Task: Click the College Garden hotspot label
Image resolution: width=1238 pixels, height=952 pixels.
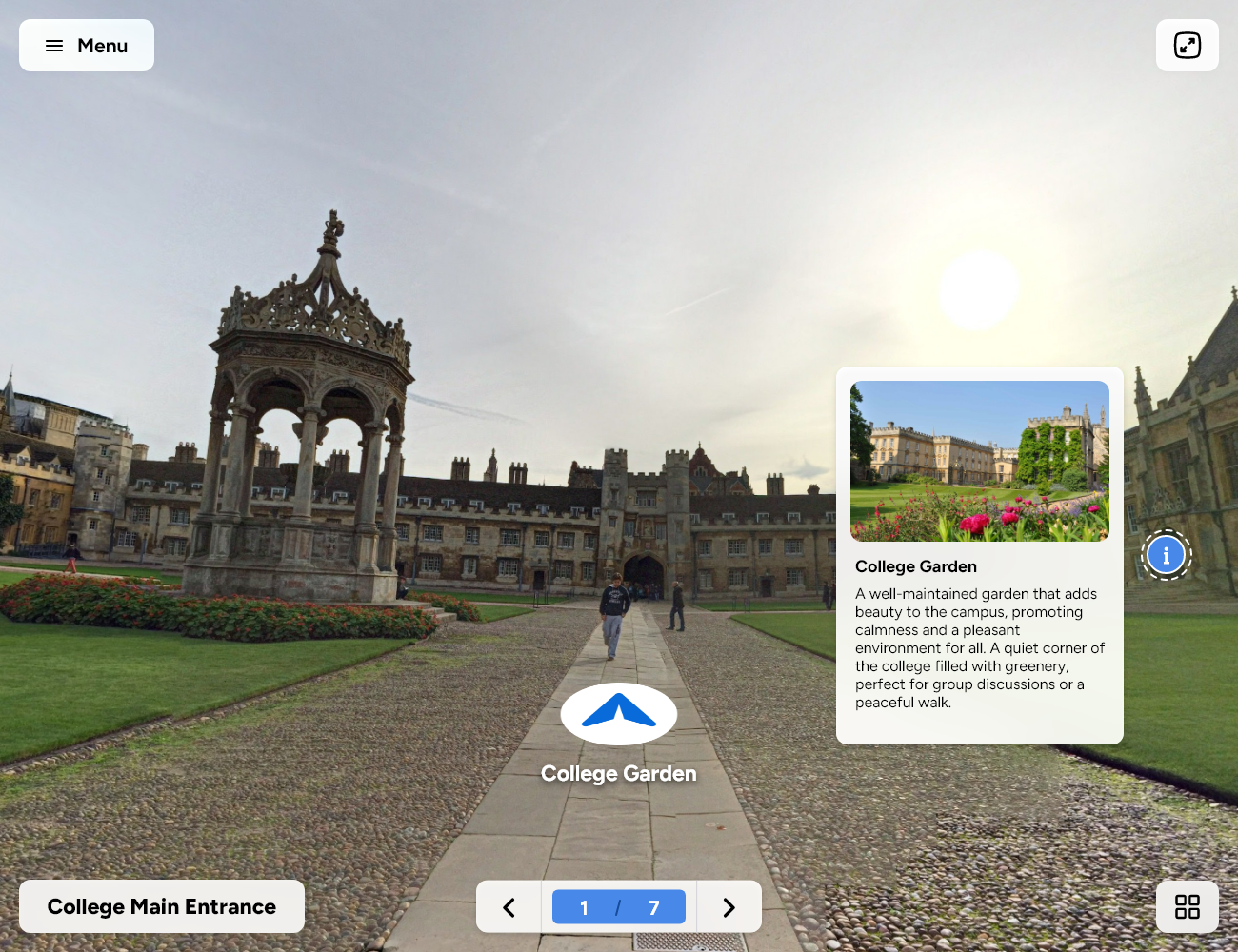Action: click(619, 773)
